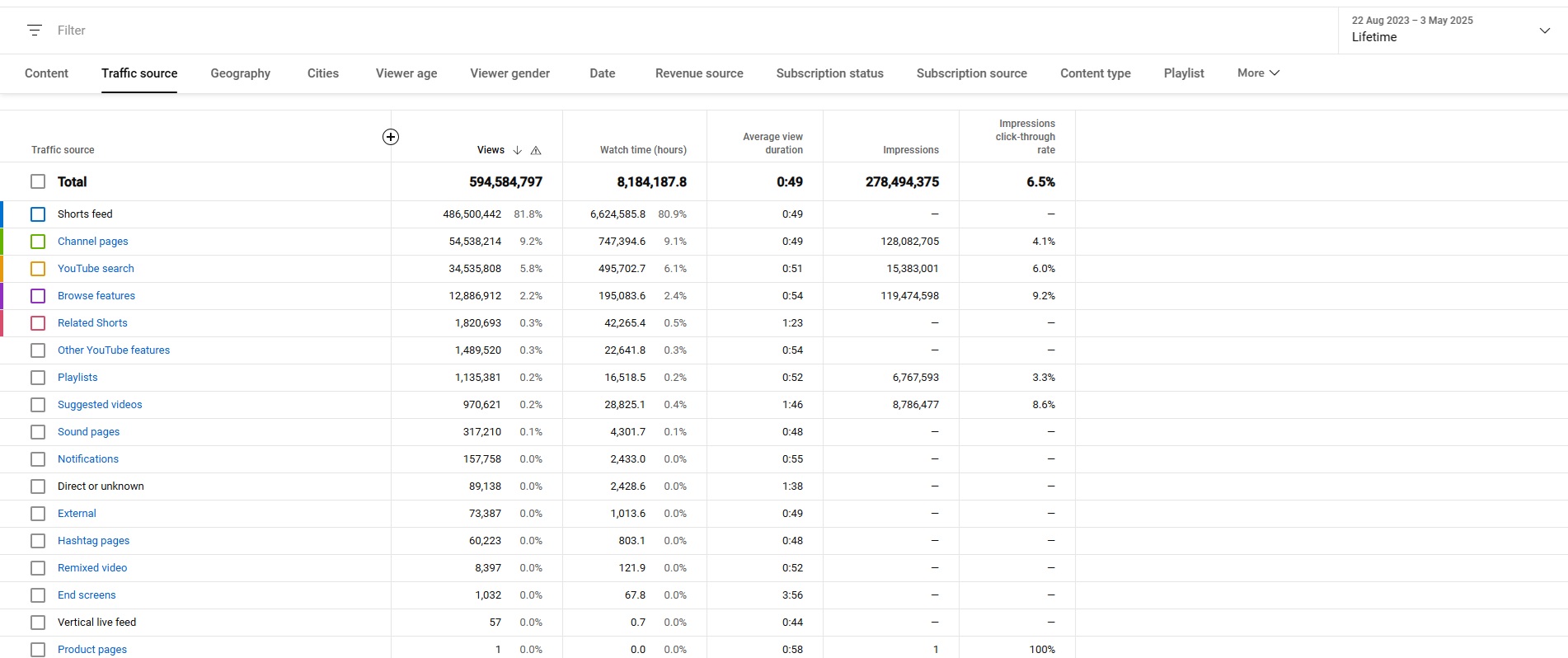Toggle the YouTube search checkbox
Viewport: 1568px width, 658px height.
38,269
